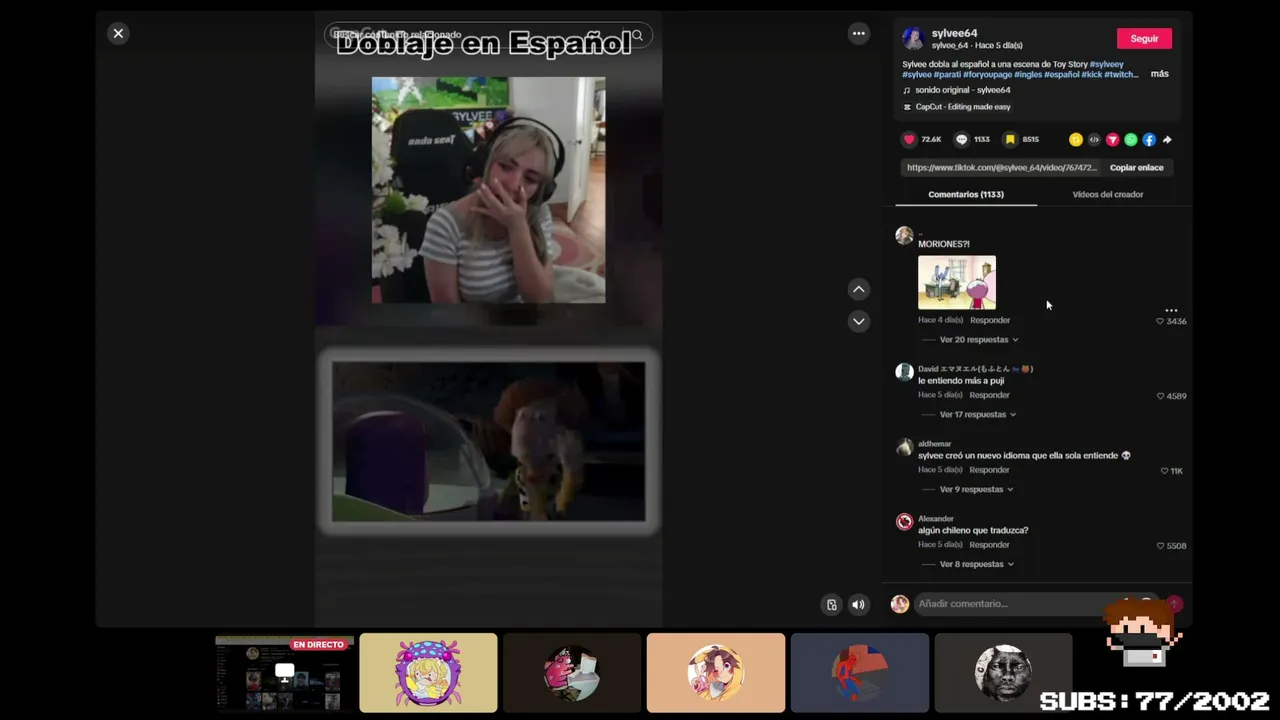The height and width of the screenshot is (720, 1280).
Task: Open comments via the speech bubble icon
Action: (x=962, y=140)
